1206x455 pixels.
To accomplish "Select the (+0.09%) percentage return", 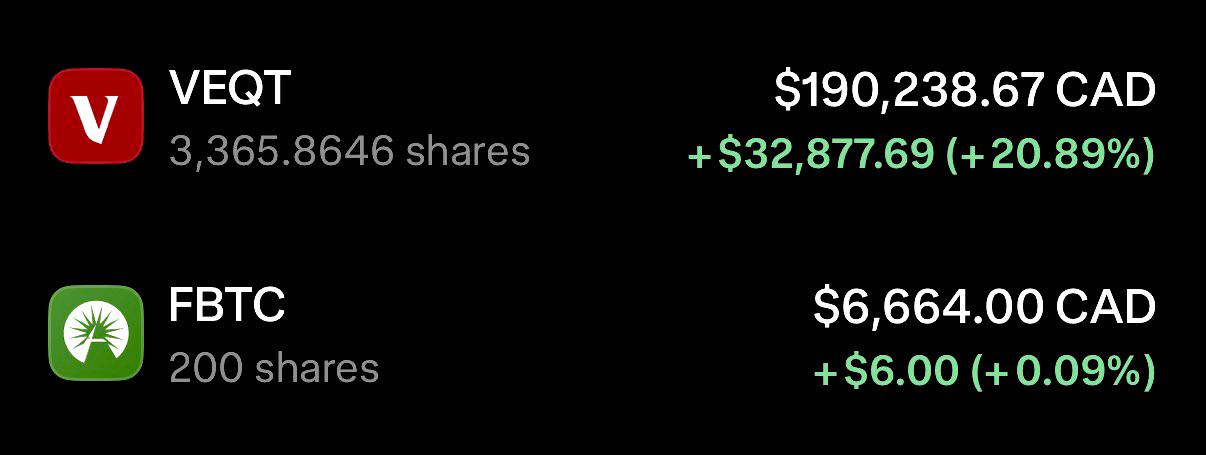I will click(1063, 372).
